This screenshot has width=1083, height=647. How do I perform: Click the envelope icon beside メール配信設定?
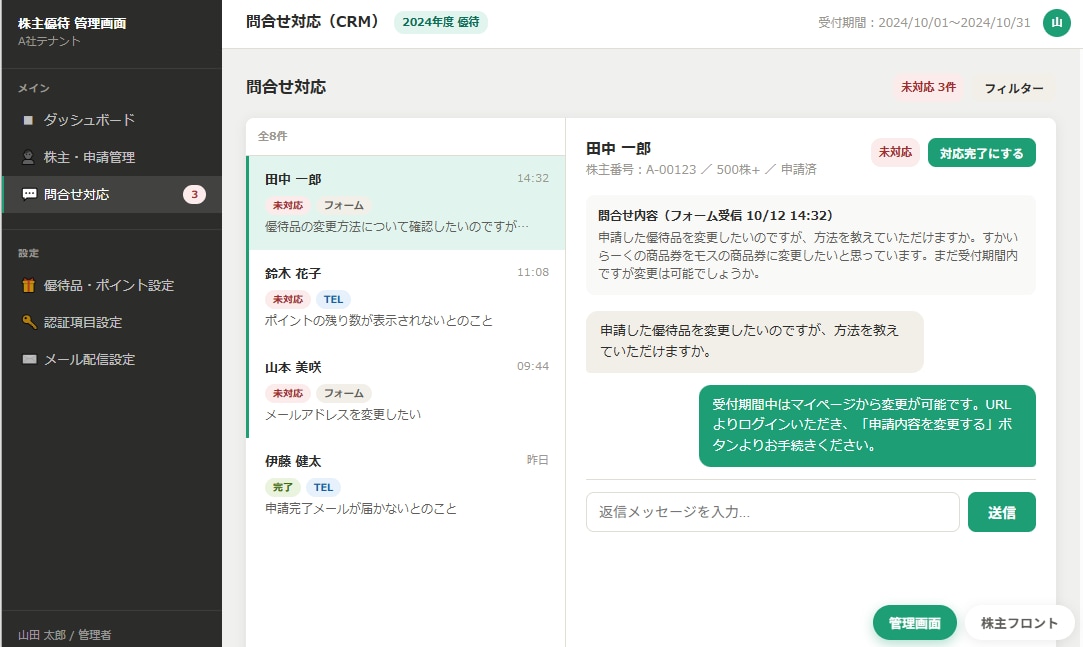click(x=29, y=359)
